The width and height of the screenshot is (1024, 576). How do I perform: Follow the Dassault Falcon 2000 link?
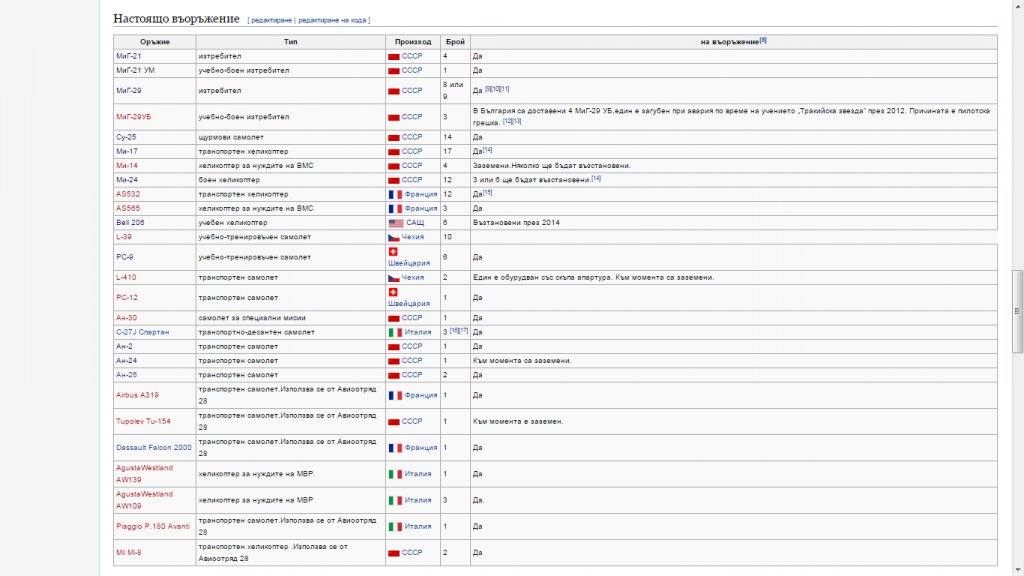click(153, 447)
